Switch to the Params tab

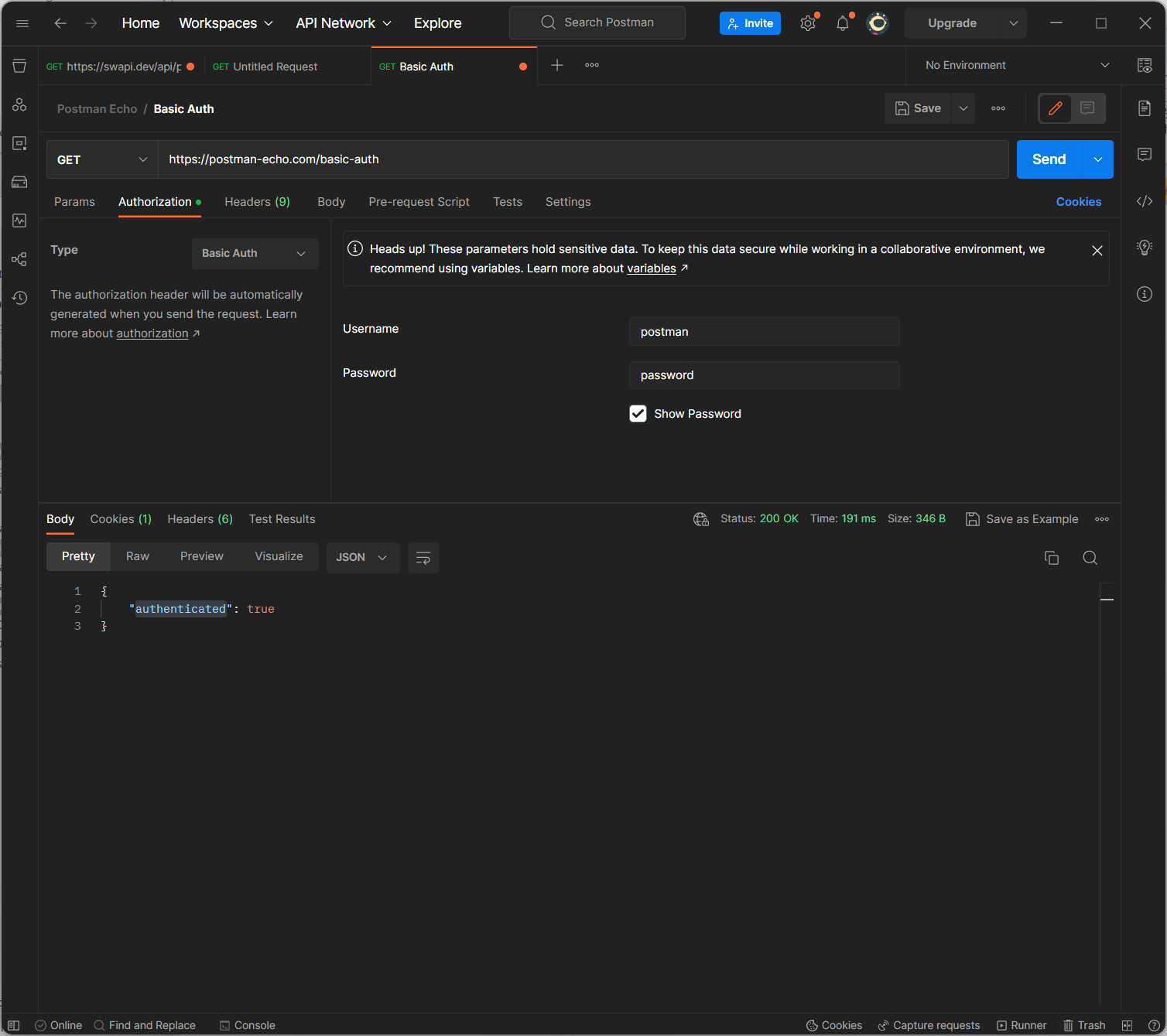[x=74, y=202]
